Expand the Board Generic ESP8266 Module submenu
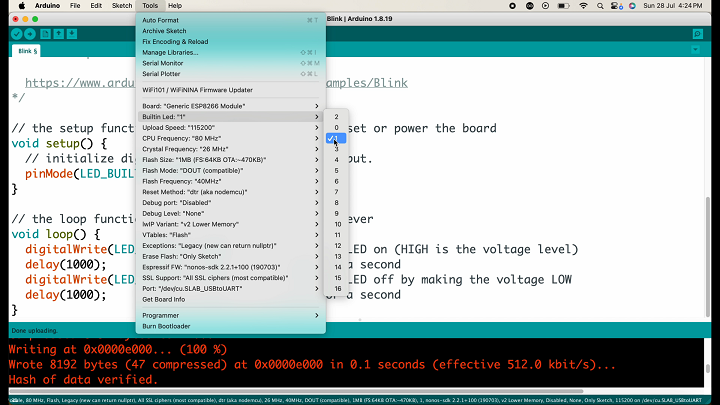Viewport: 720px width, 405px height. pos(231,106)
